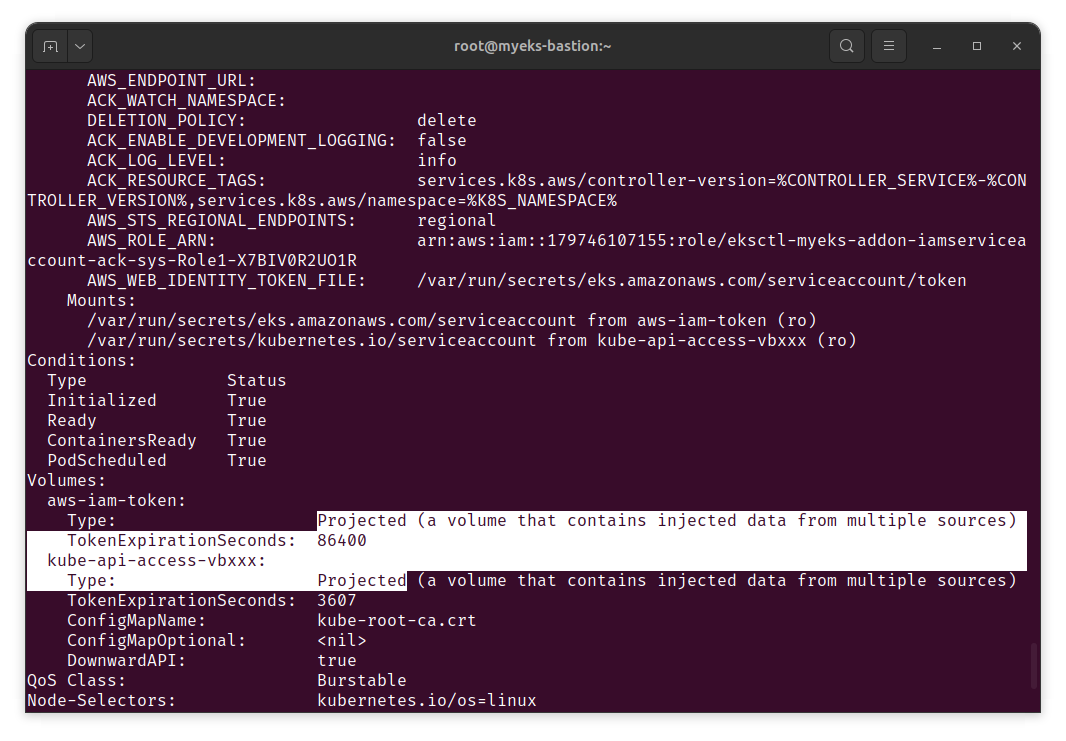Screen dimensions: 1066x741
Task: Click the TokenExpirationSeconds value 86400
Action: 342,540
